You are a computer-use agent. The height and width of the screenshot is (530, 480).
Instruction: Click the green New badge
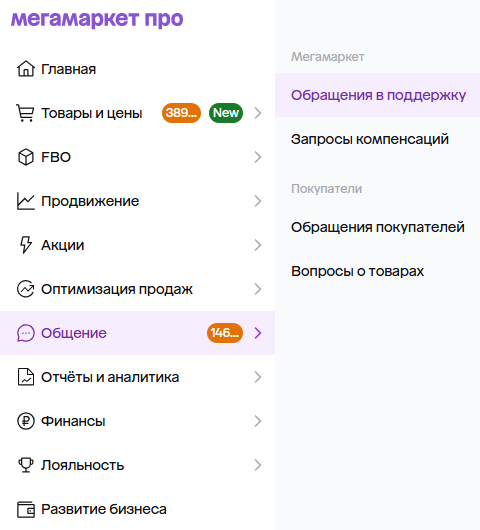(226, 113)
